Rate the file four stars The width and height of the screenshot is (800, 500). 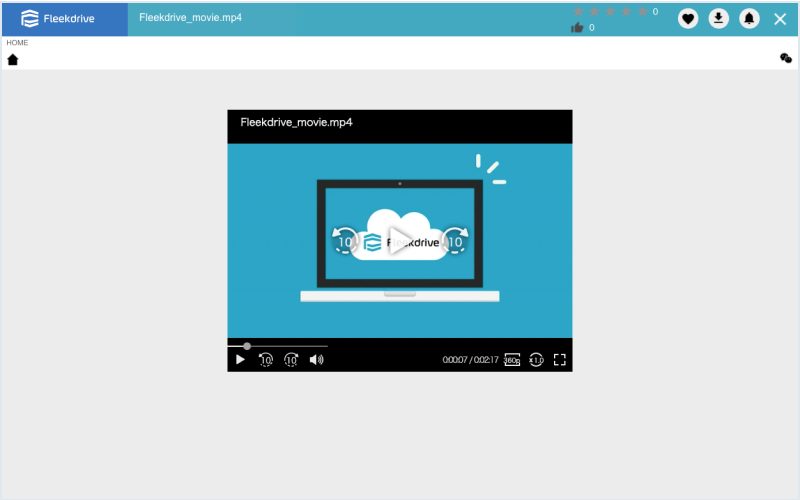(x=627, y=11)
